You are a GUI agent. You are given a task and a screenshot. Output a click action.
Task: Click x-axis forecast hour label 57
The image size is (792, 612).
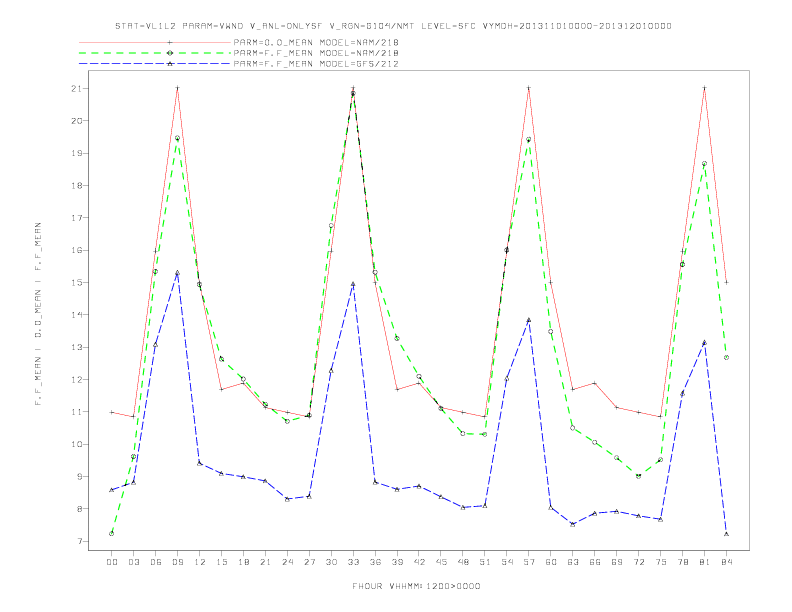[x=529, y=562]
